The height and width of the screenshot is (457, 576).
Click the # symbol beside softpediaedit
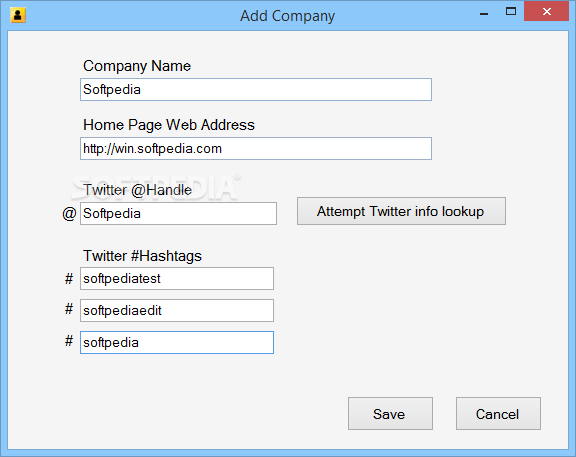(69, 309)
